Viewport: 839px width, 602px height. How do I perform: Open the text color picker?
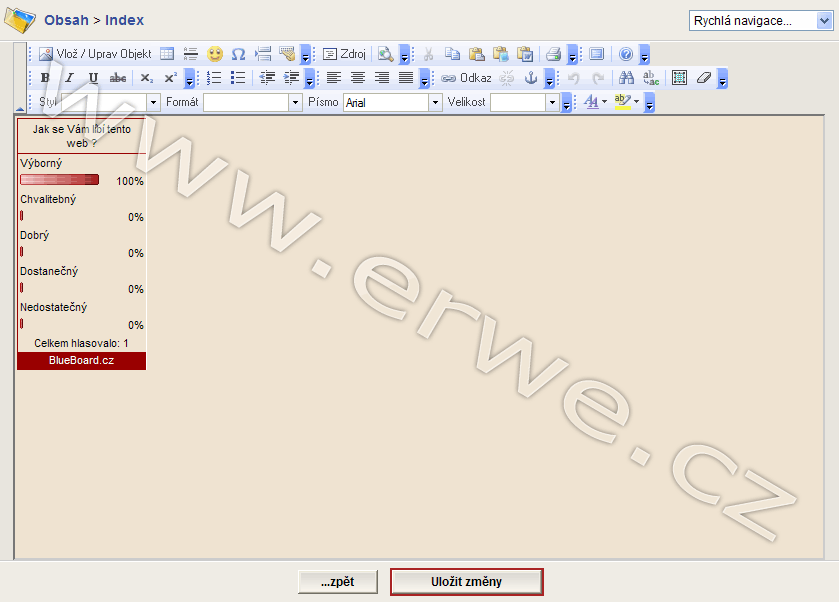click(x=595, y=102)
